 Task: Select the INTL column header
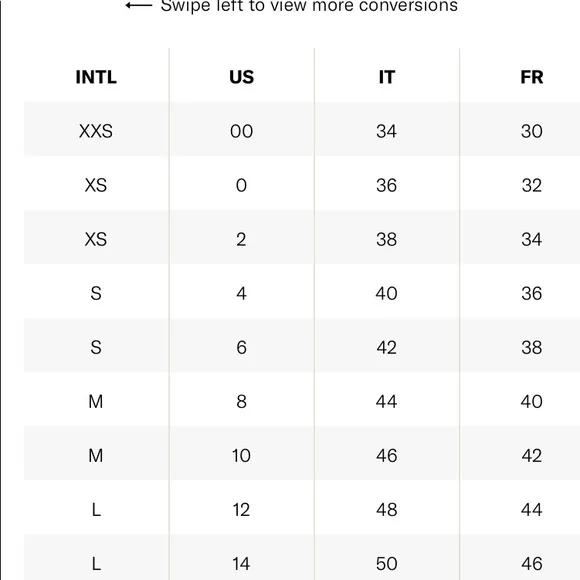[96, 77]
